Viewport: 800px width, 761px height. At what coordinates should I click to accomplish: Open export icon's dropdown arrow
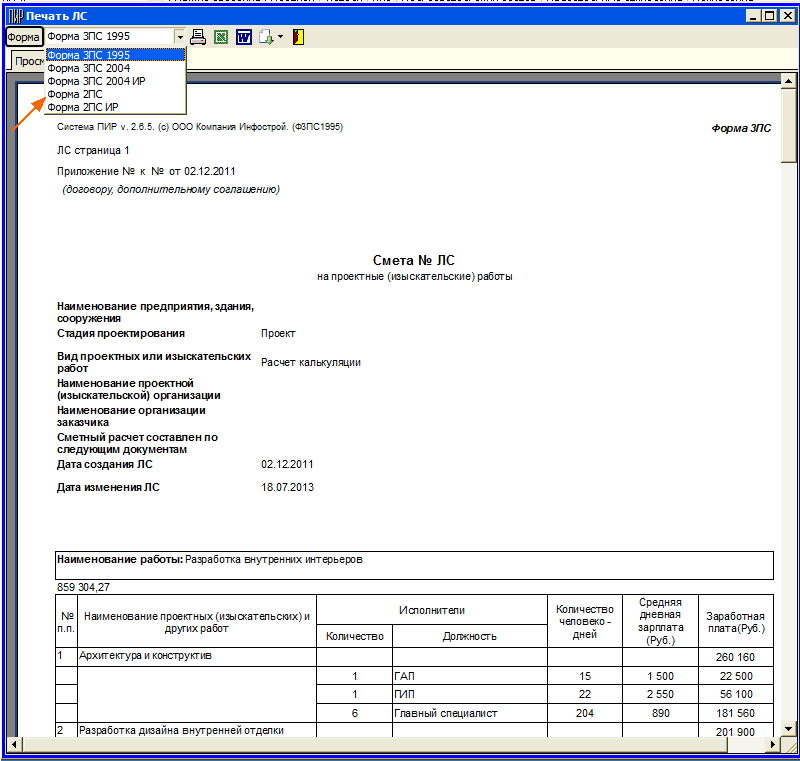click(281, 37)
